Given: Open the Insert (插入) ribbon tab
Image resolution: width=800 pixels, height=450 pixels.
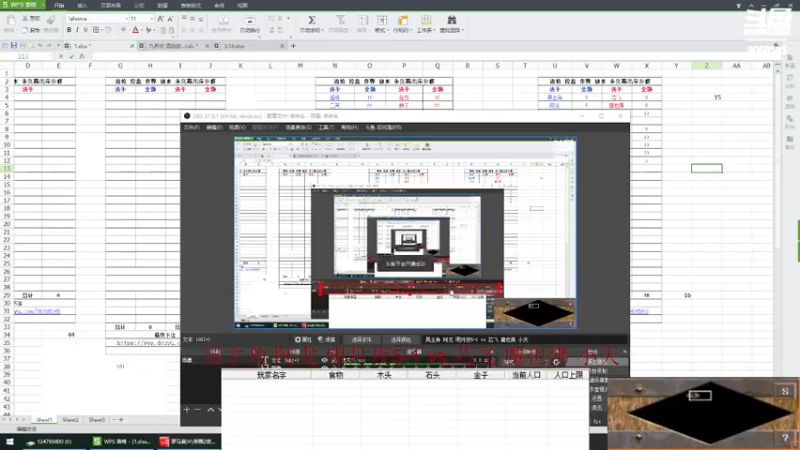Looking at the screenshot, I should point(82,6).
